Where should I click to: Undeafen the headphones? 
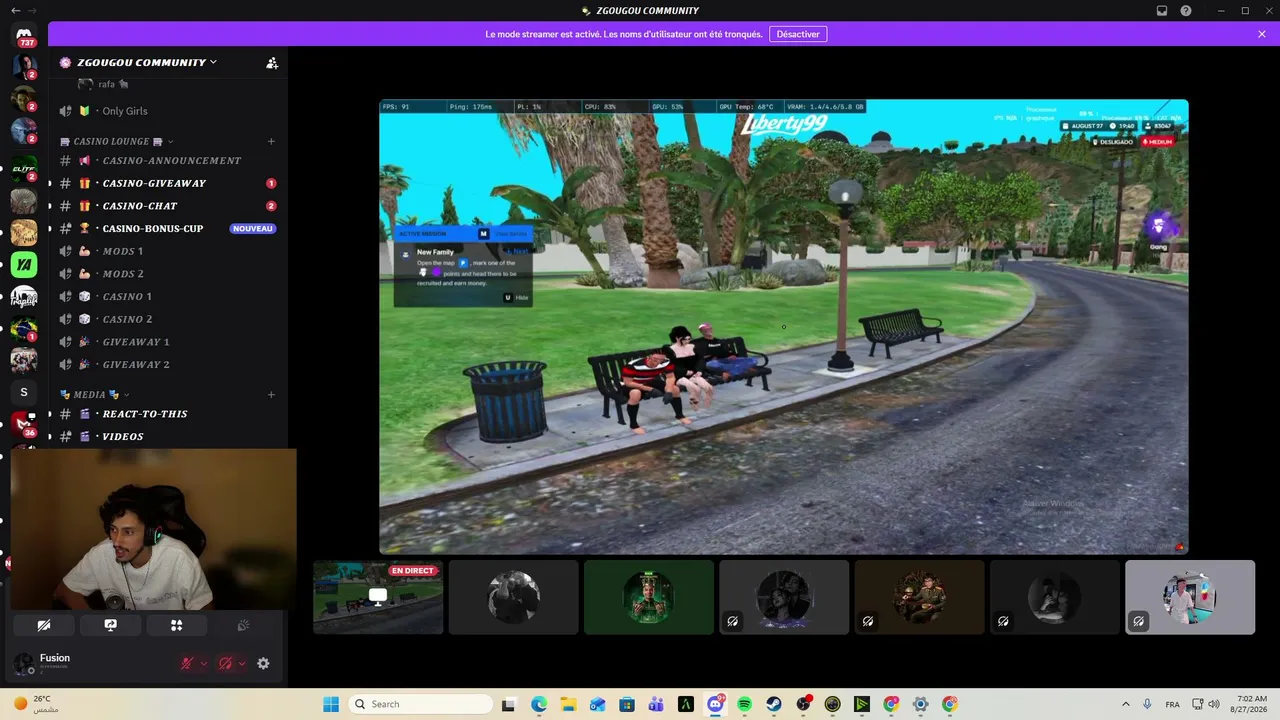point(225,663)
